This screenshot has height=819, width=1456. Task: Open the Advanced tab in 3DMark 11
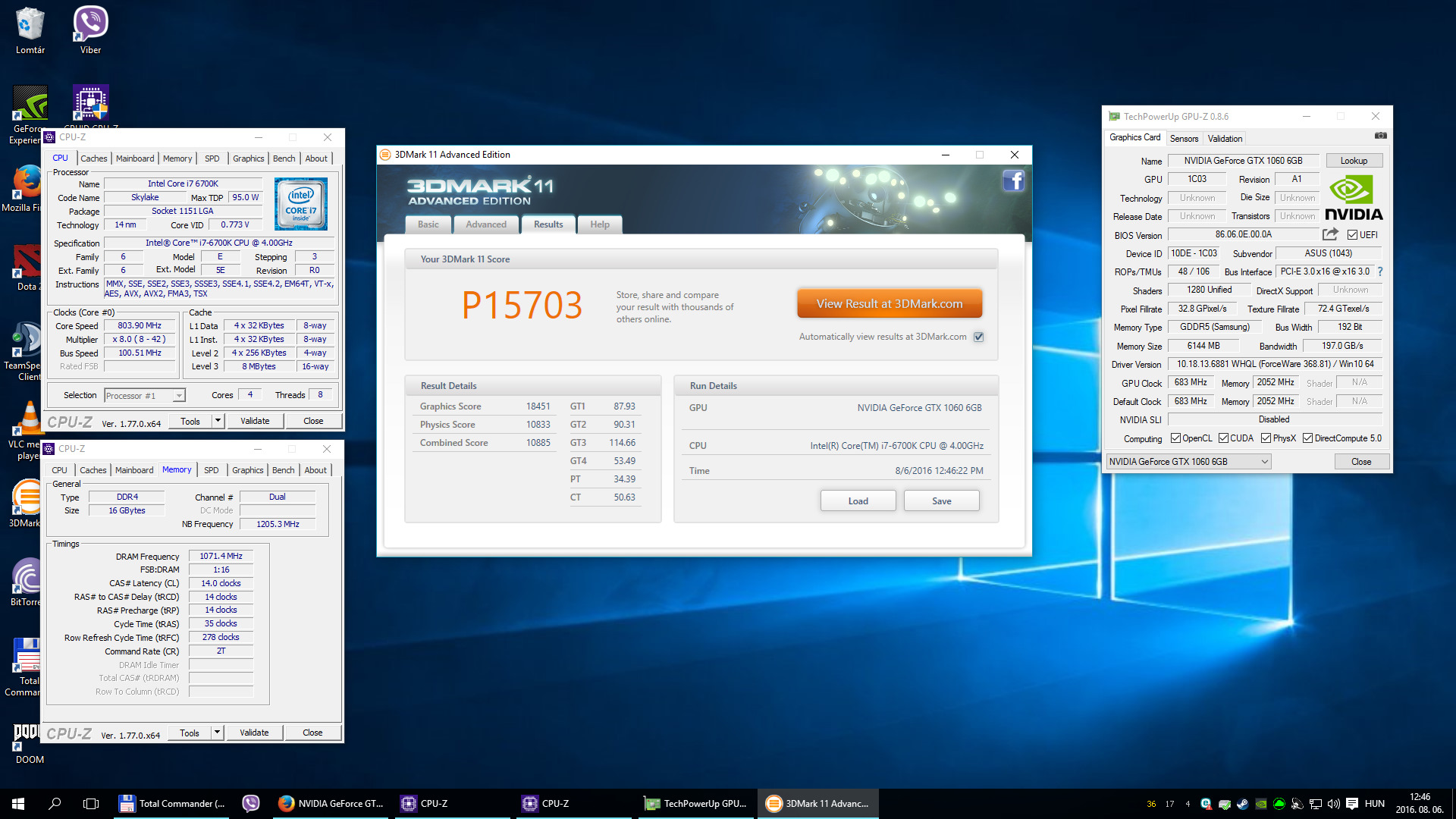(486, 224)
